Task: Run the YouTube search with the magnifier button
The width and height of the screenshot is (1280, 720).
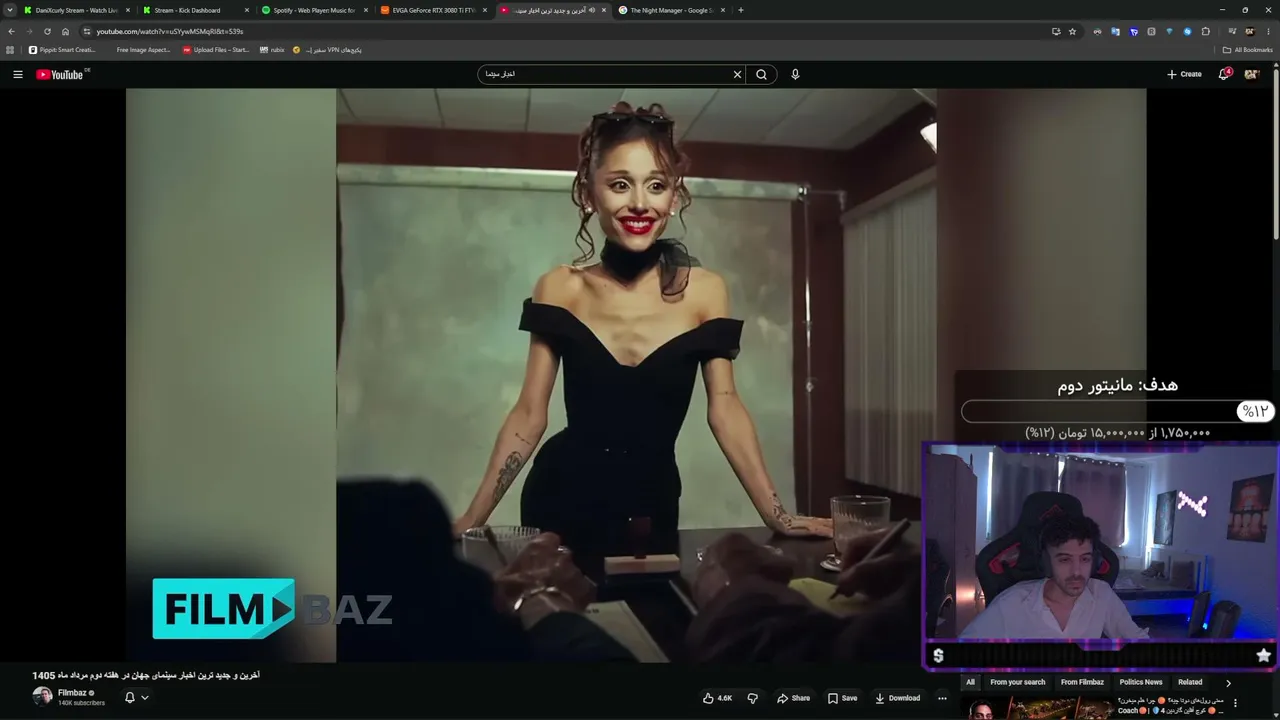Action: pyautogui.click(x=762, y=74)
